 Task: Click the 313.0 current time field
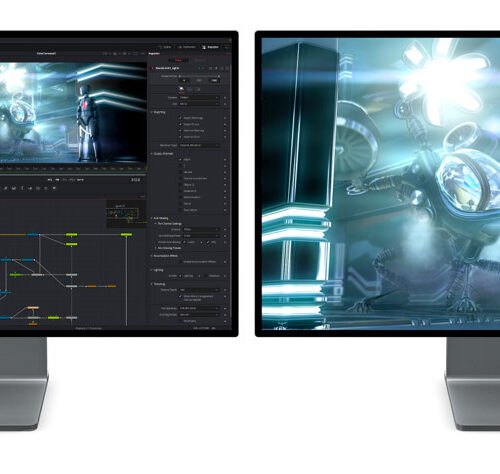(x=136, y=180)
